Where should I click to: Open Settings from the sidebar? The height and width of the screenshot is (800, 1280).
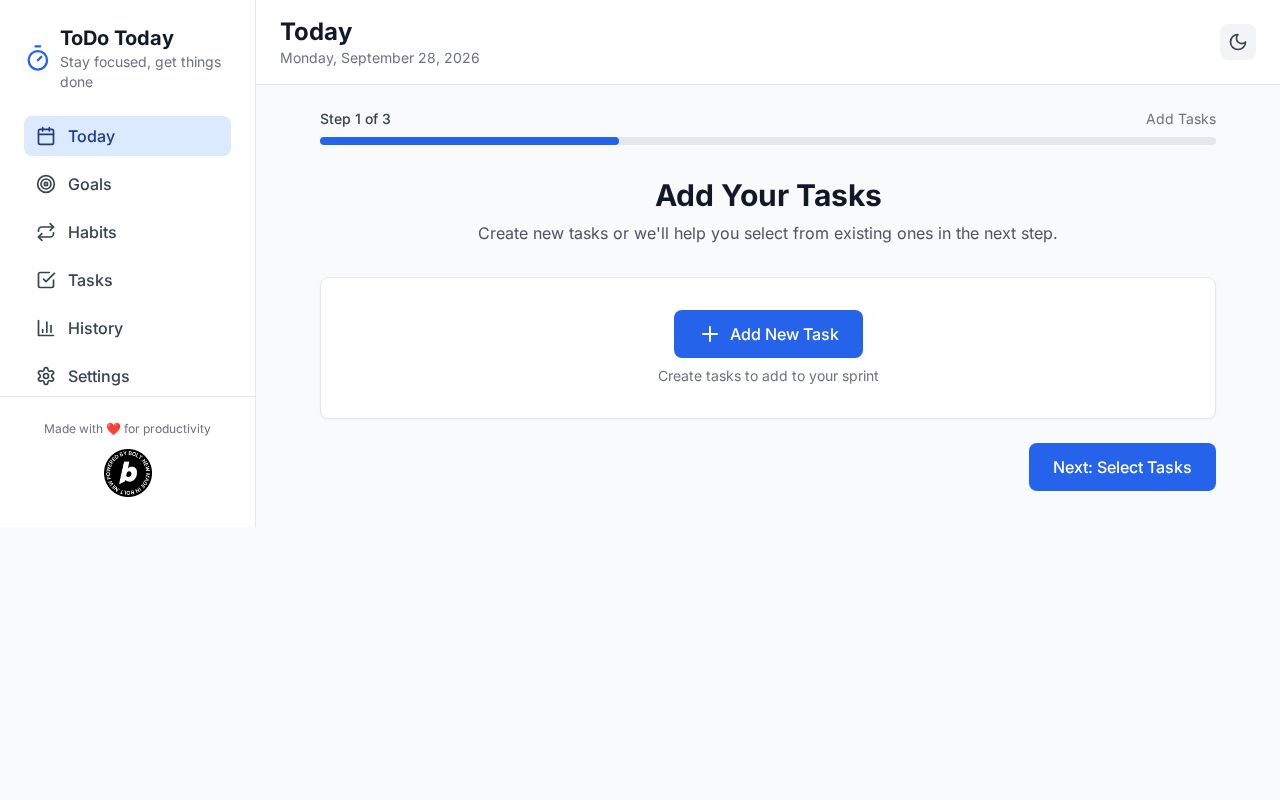tap(127, 376)
